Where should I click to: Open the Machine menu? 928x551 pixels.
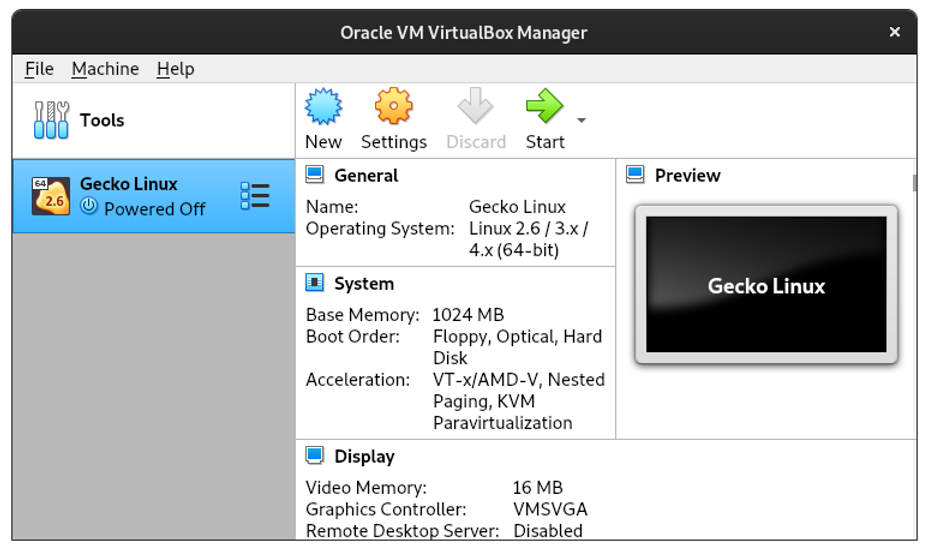tap(105, 69)
